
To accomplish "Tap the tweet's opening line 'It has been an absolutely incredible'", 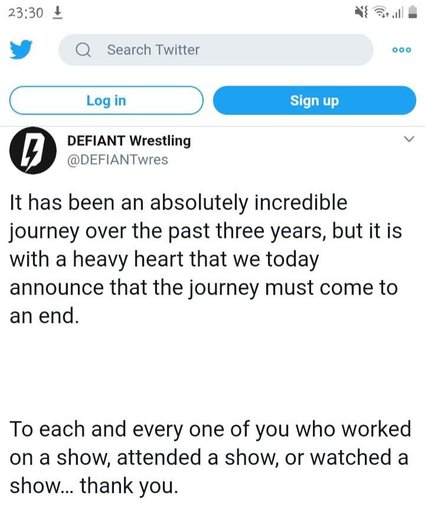I will 179,203.
